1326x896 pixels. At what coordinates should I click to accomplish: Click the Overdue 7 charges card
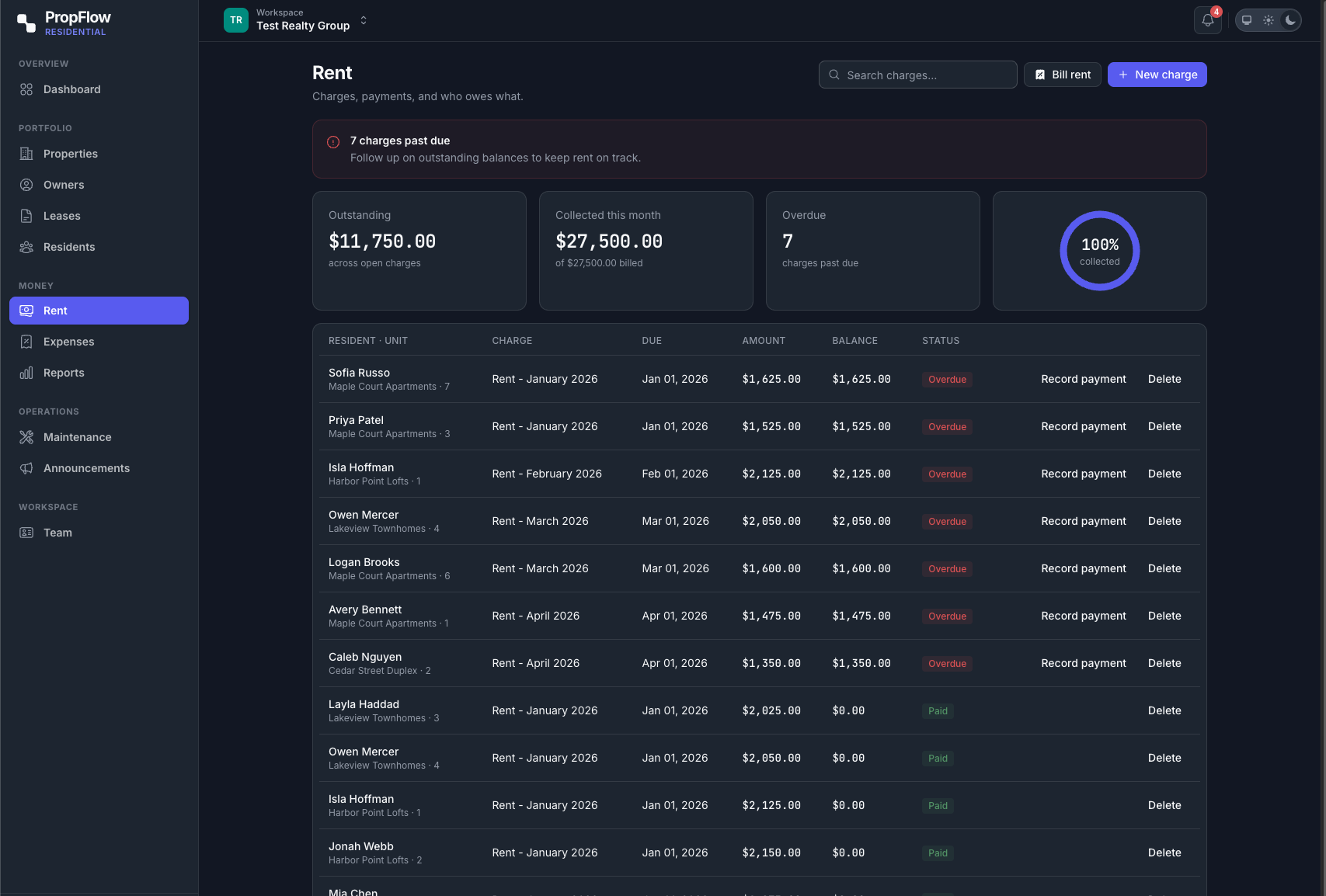(x=873, y=251)
